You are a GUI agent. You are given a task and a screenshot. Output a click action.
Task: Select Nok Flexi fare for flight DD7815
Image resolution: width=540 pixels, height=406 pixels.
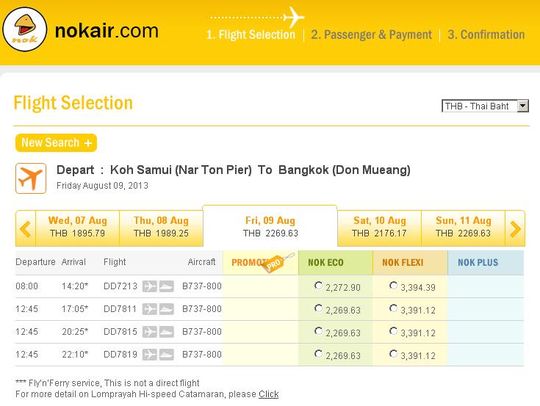[393, 331]
